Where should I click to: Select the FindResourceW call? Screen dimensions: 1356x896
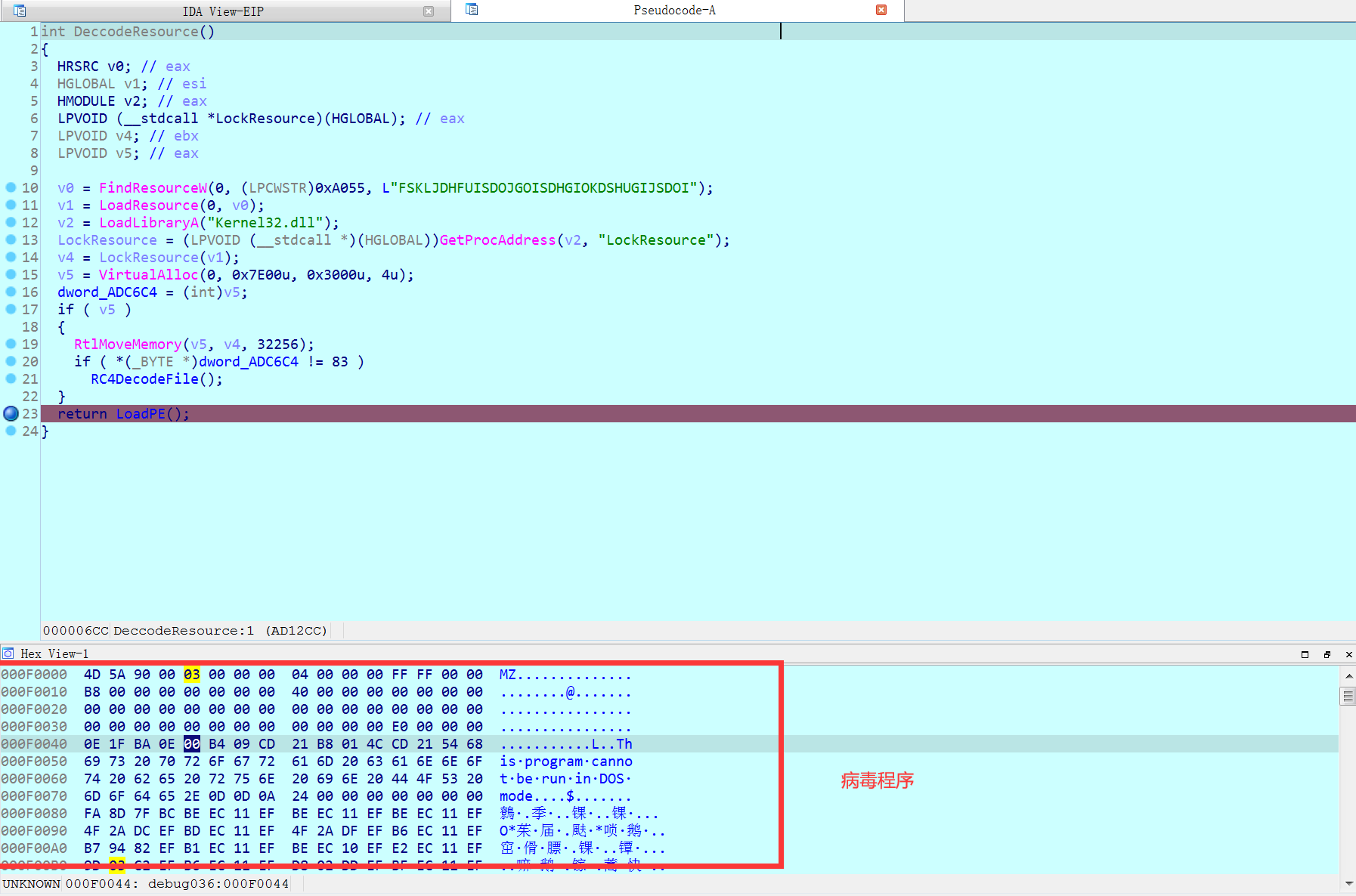point(153,188)
